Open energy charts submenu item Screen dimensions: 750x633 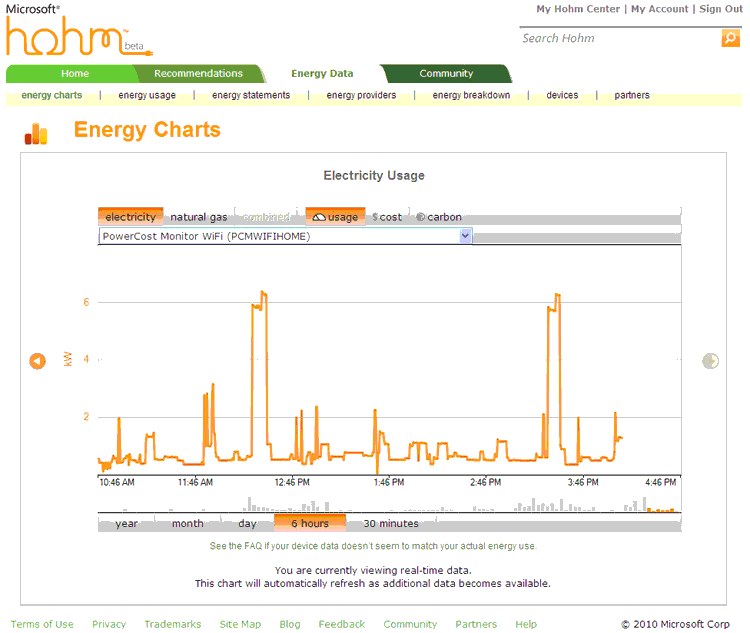(52, 95)
